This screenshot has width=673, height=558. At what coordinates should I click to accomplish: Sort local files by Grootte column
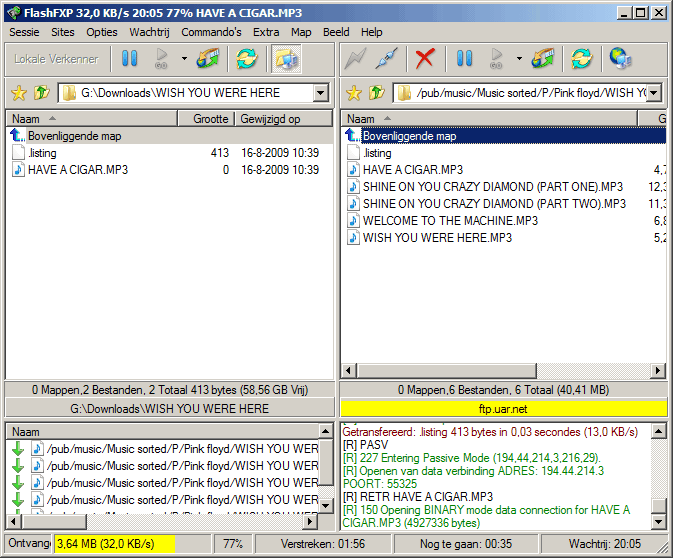(x=206, y=119)
